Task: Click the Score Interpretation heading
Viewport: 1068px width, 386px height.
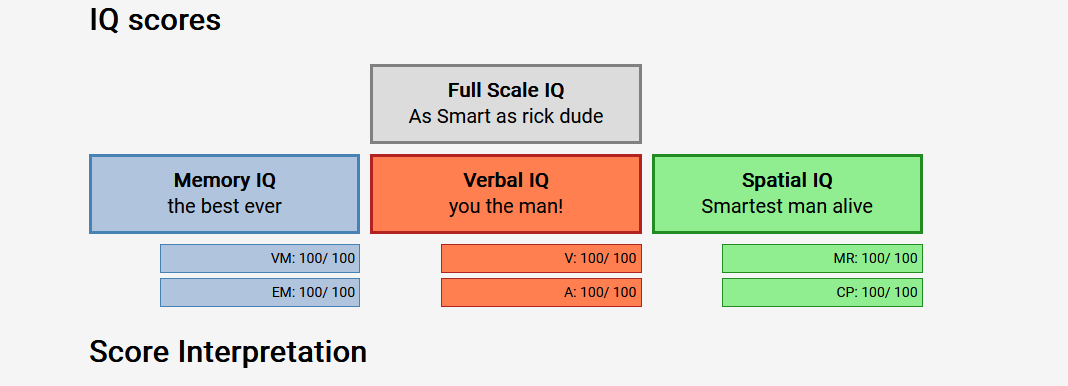Action: (228, 352)
